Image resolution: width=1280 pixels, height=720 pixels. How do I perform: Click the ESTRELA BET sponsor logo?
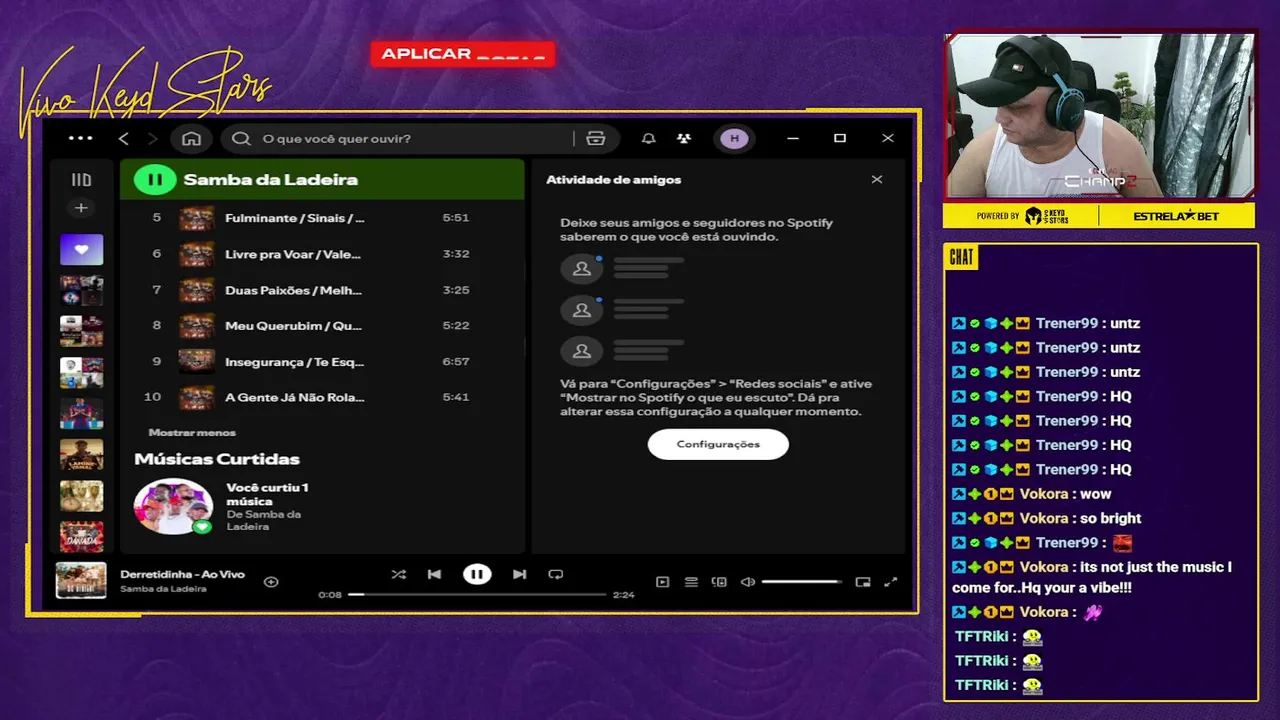1176,216
